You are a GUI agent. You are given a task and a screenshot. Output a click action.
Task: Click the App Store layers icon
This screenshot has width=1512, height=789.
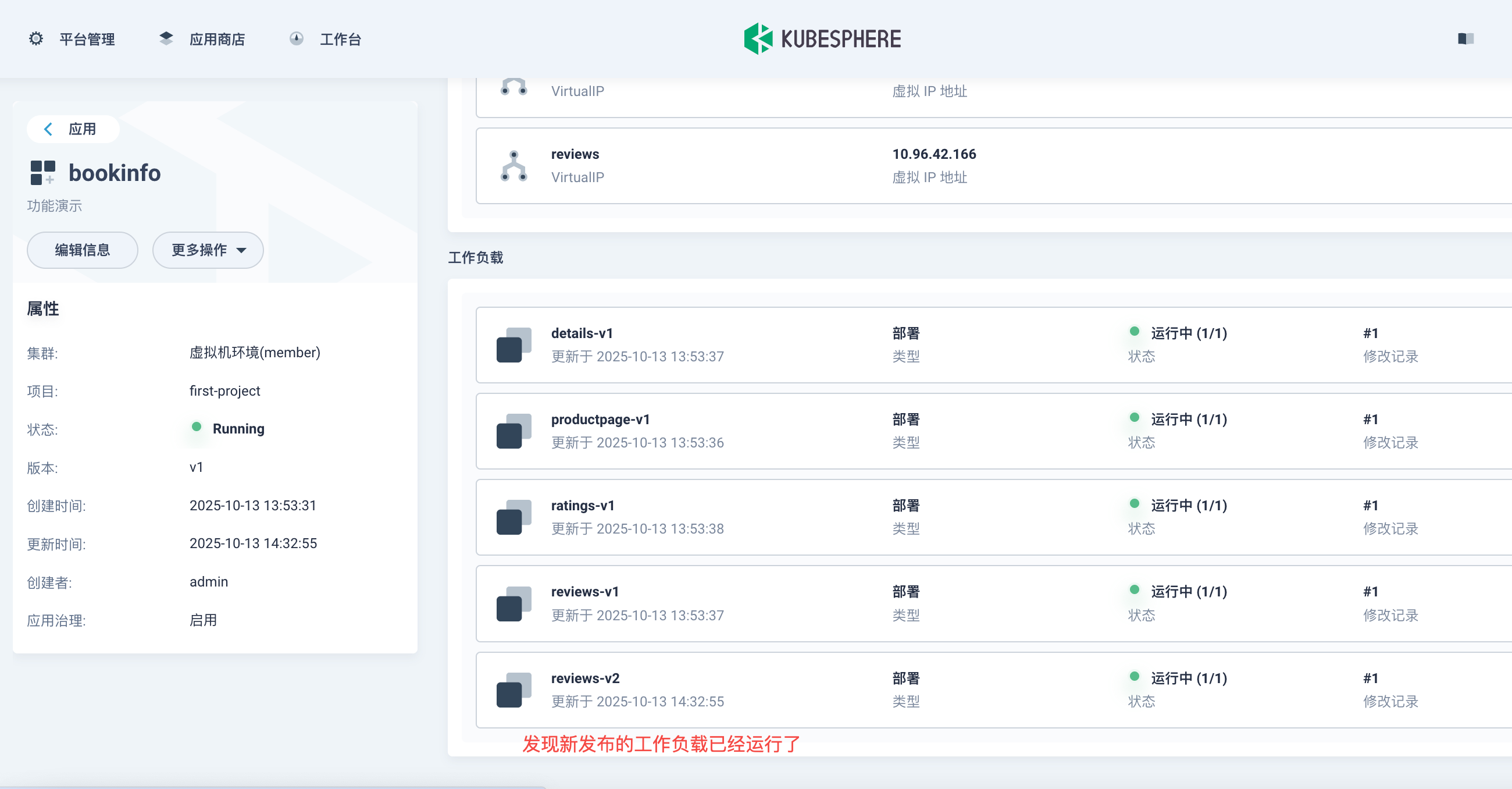tap(166, 39)
